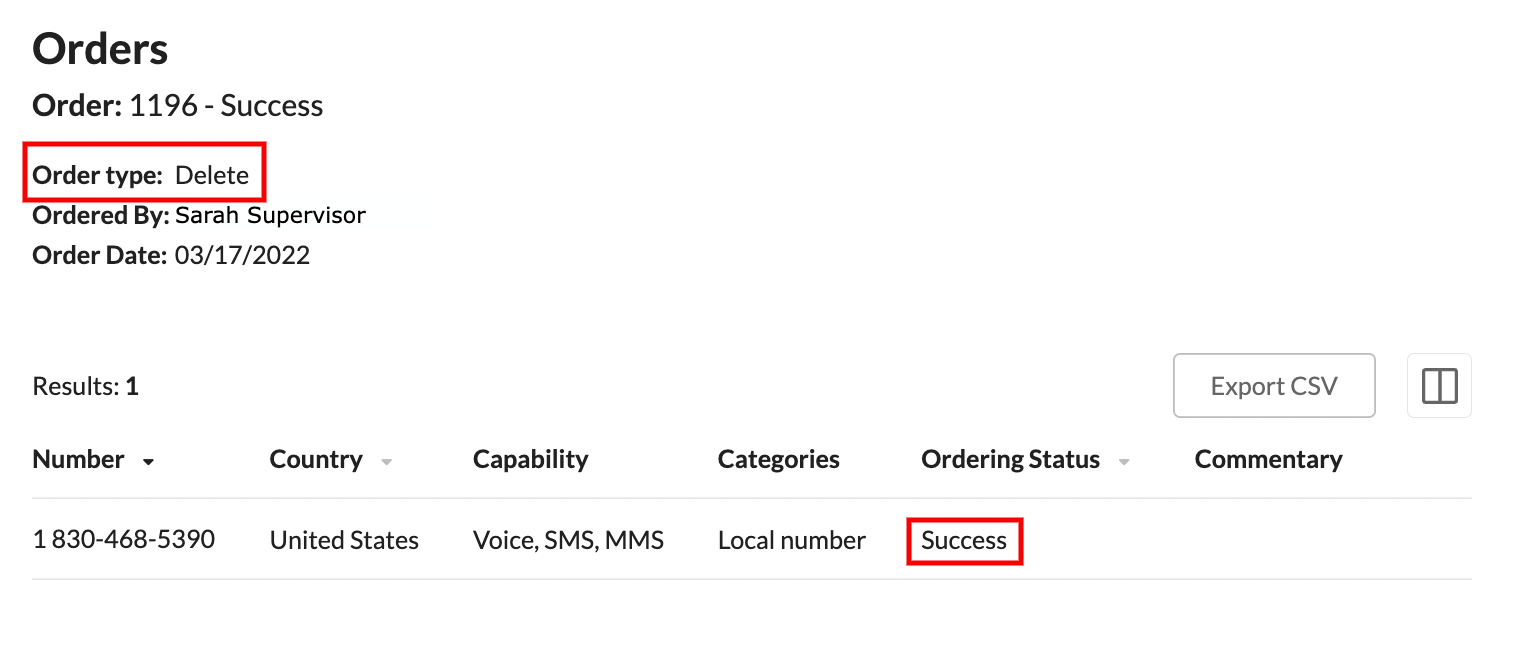
Task: Click the United States cell
Action: [x=344, y=541]
